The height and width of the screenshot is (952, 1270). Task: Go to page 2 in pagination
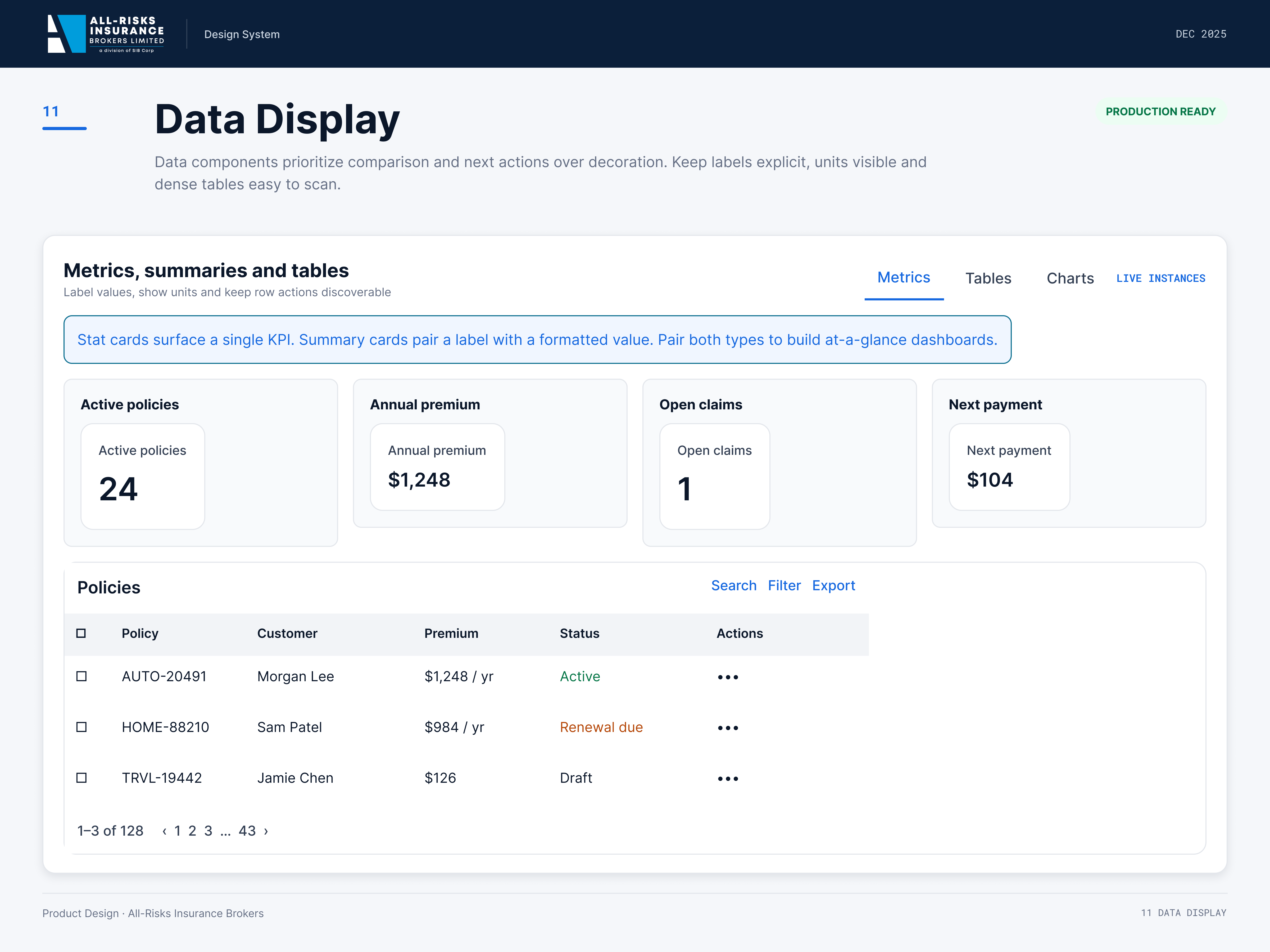tap(192, 831)
